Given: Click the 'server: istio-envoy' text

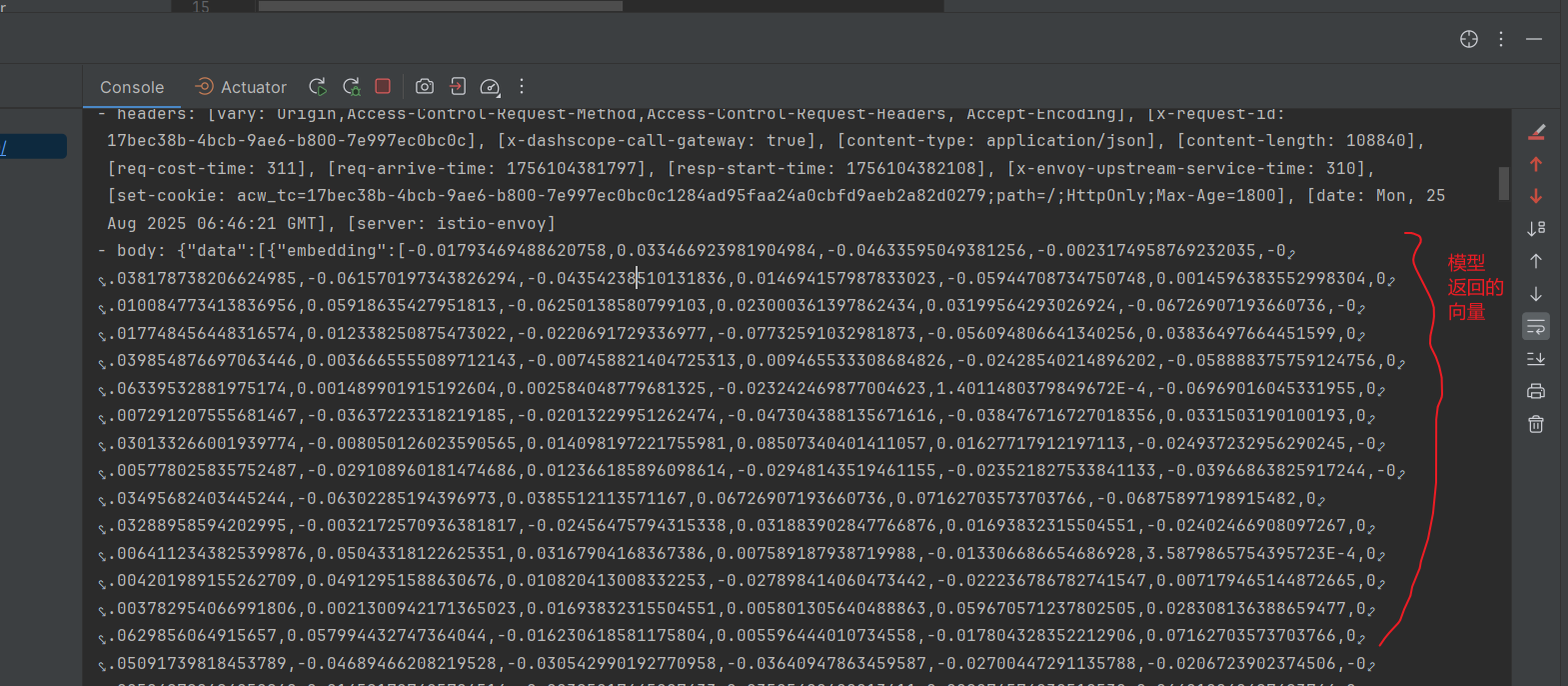Looking at the screenshot, I should [451, 223].
